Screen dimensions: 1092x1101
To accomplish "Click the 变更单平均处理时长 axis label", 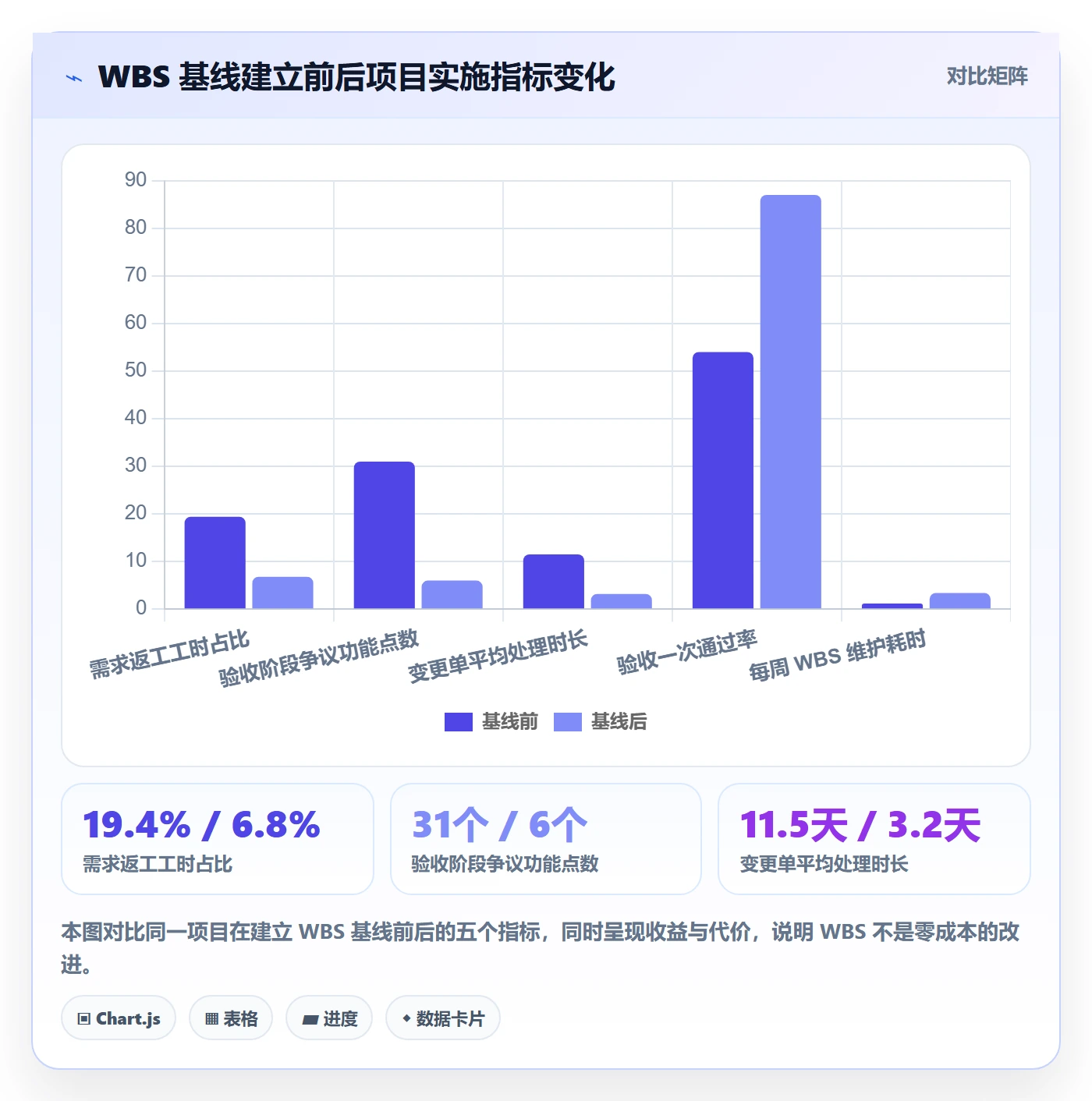I will tap(498, 657).
